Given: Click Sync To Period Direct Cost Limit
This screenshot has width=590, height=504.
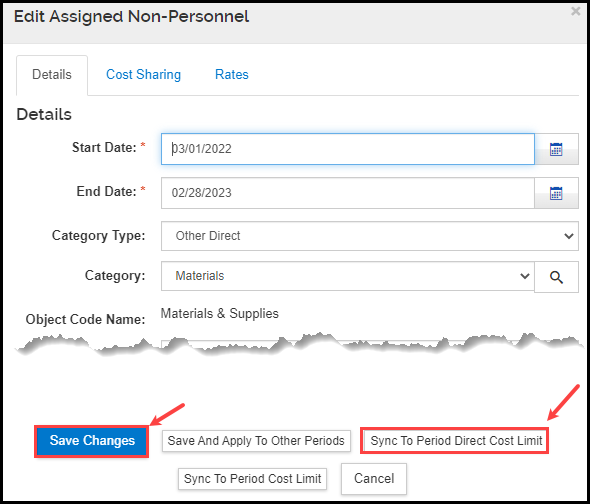Looking at the screenshot, I should [x=455, y=441].
